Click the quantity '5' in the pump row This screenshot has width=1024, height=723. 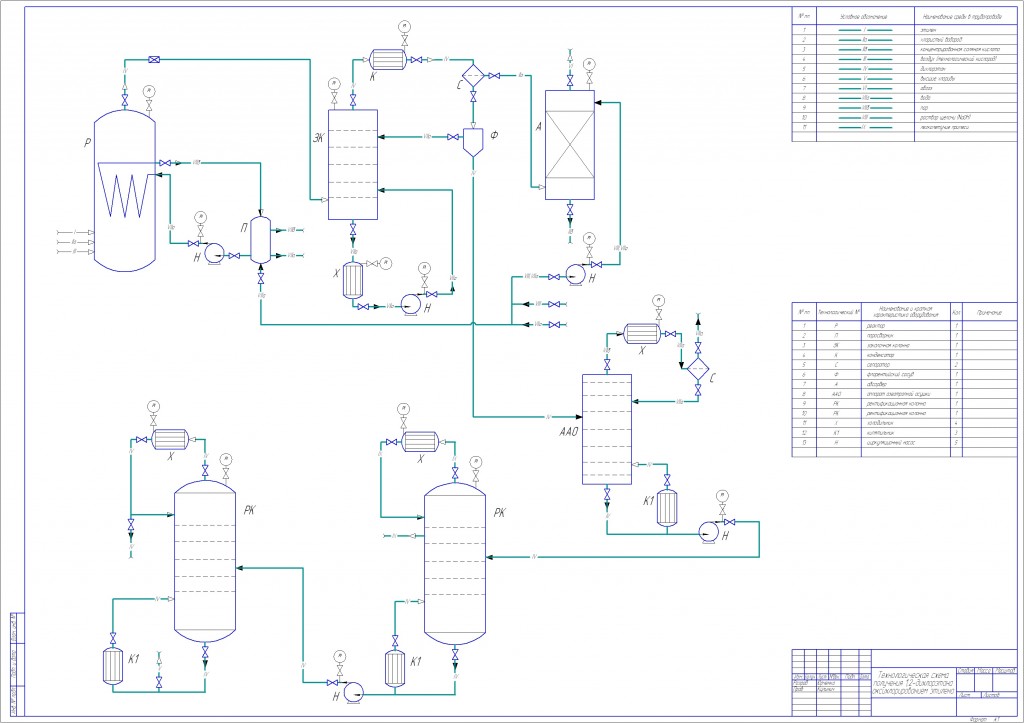956,443
